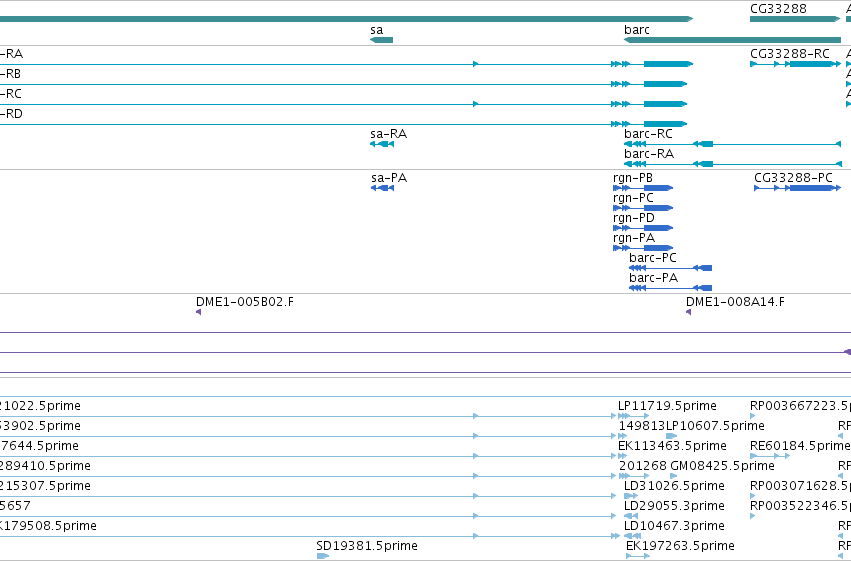Click the LD10467.3prime EST label
This screenshot has height=561, width=851.
674,526
